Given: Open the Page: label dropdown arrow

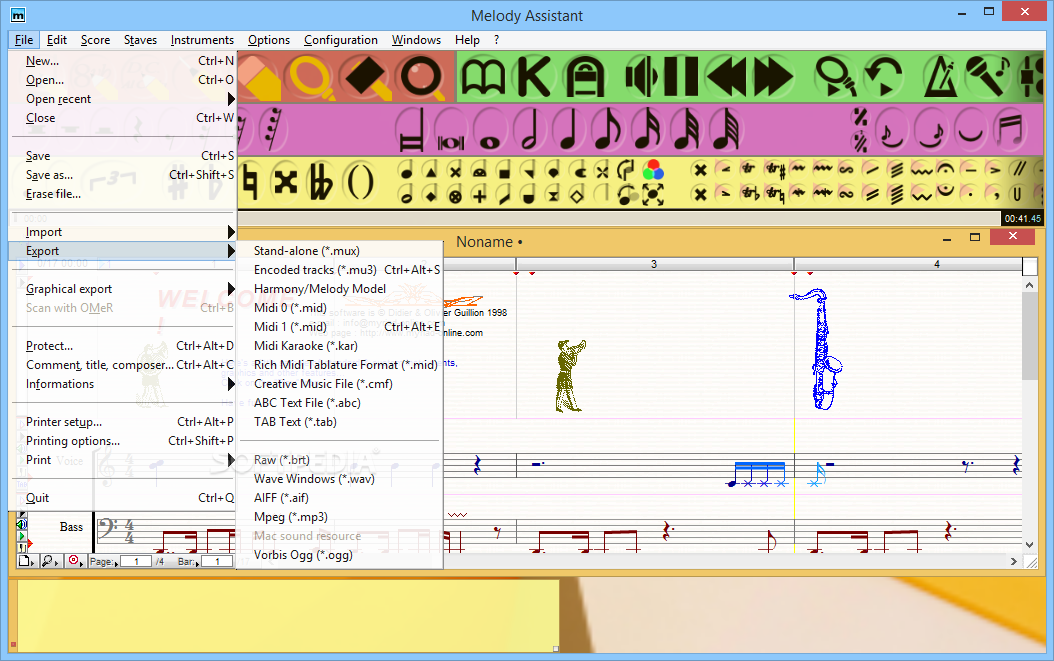Looking at the screenshot, I should point(116,563).
